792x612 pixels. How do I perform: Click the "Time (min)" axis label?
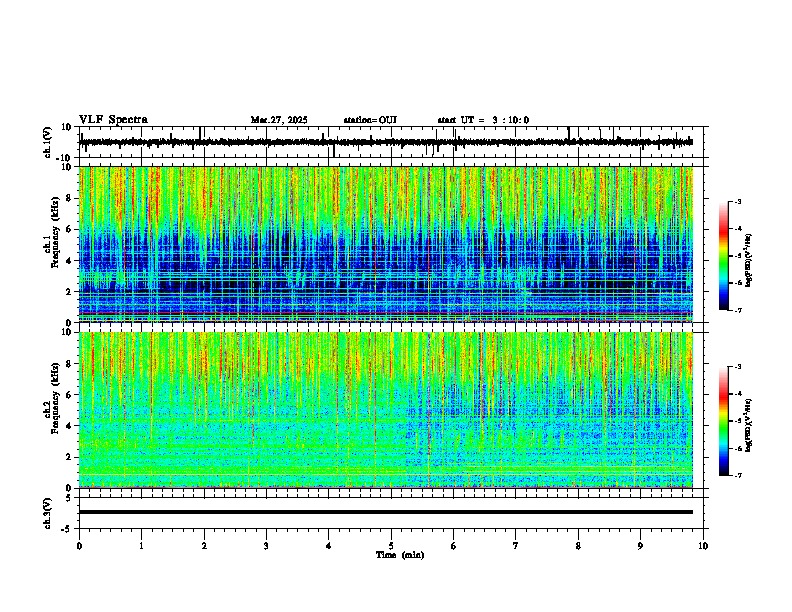tap(400, 555)
